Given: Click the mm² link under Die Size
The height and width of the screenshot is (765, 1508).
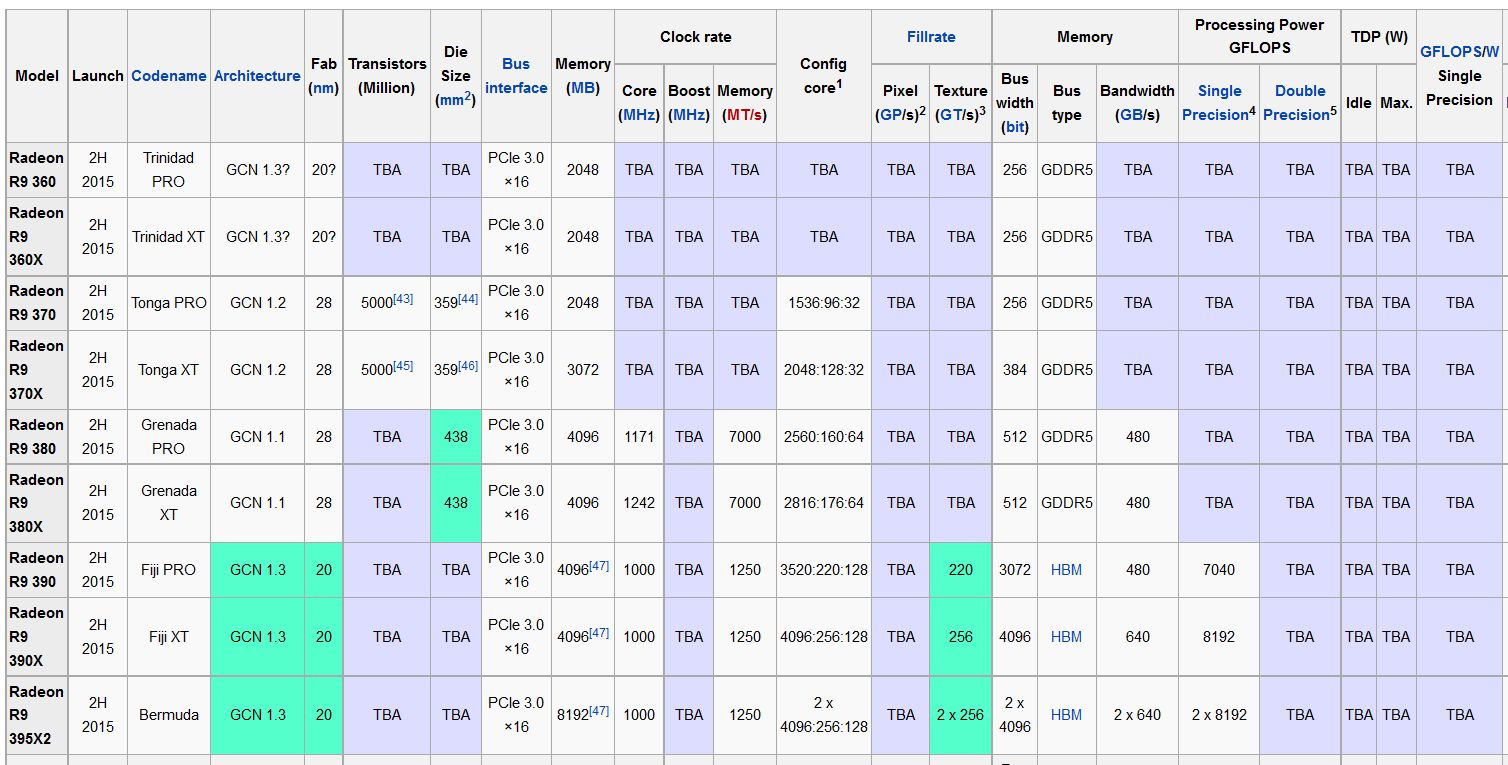Looking at the screenshot, I should tap(455, 99).
